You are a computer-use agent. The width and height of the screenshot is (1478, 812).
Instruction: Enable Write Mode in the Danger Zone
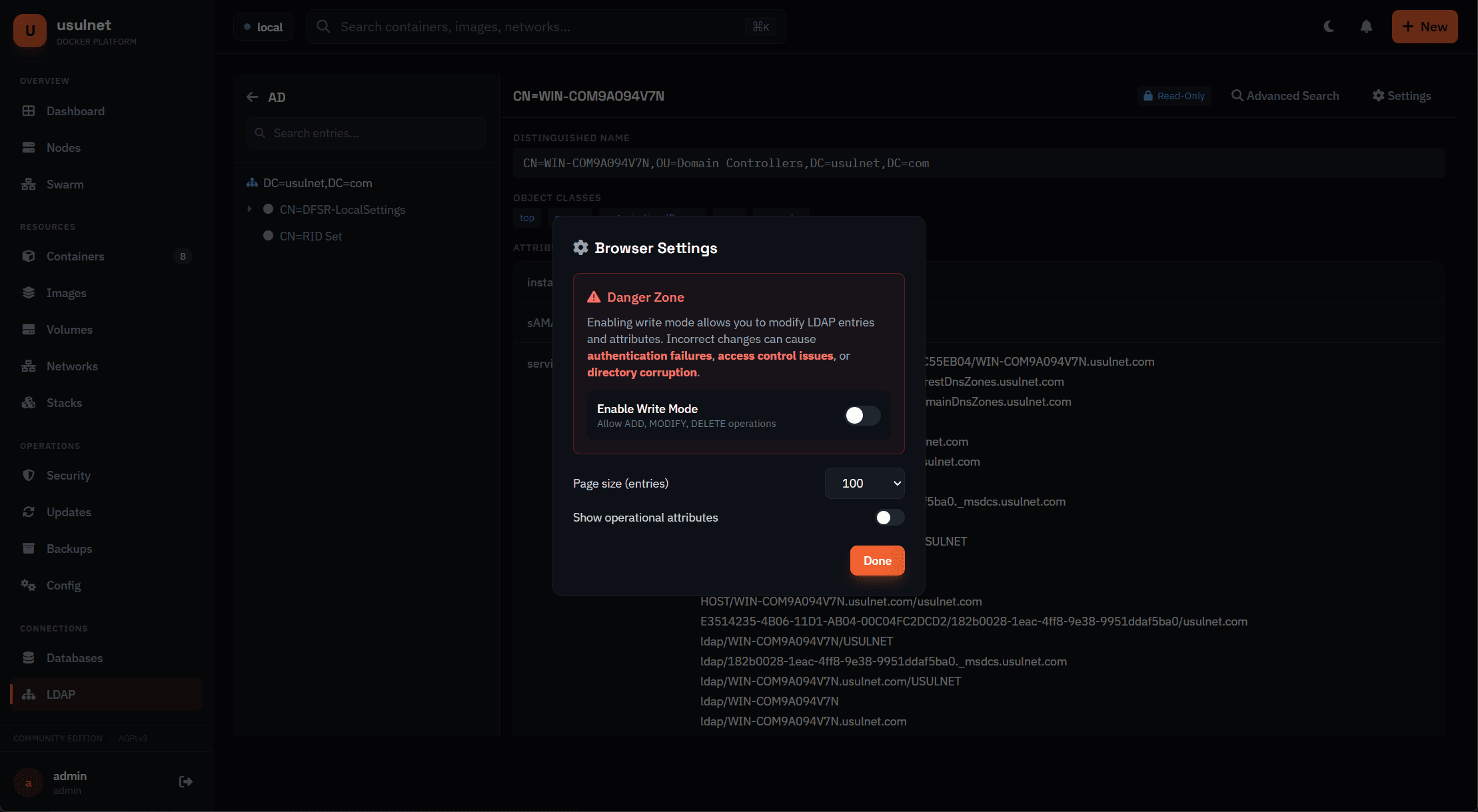coord(862,416)
